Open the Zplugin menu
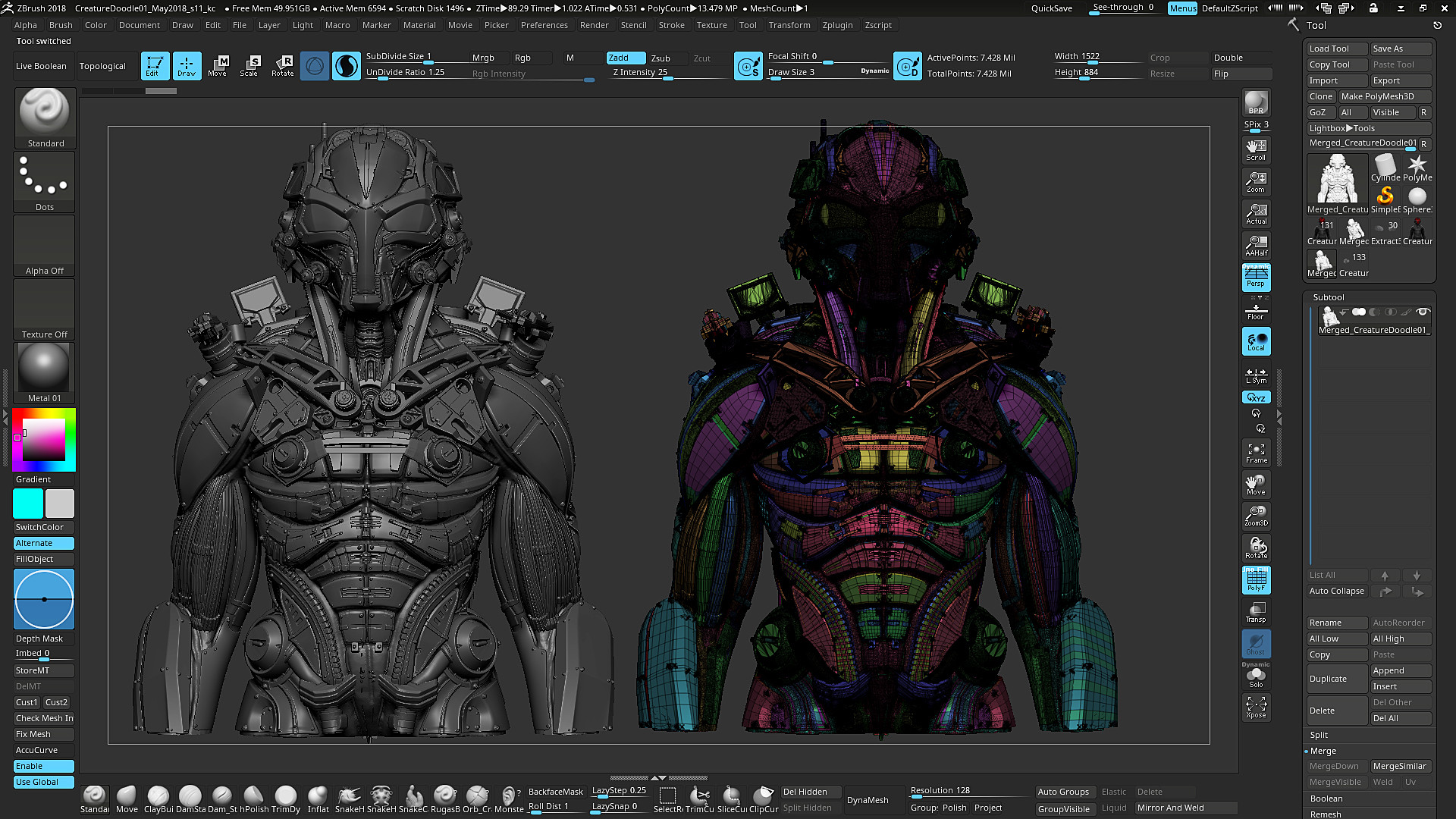 click(x=837, y=25)
